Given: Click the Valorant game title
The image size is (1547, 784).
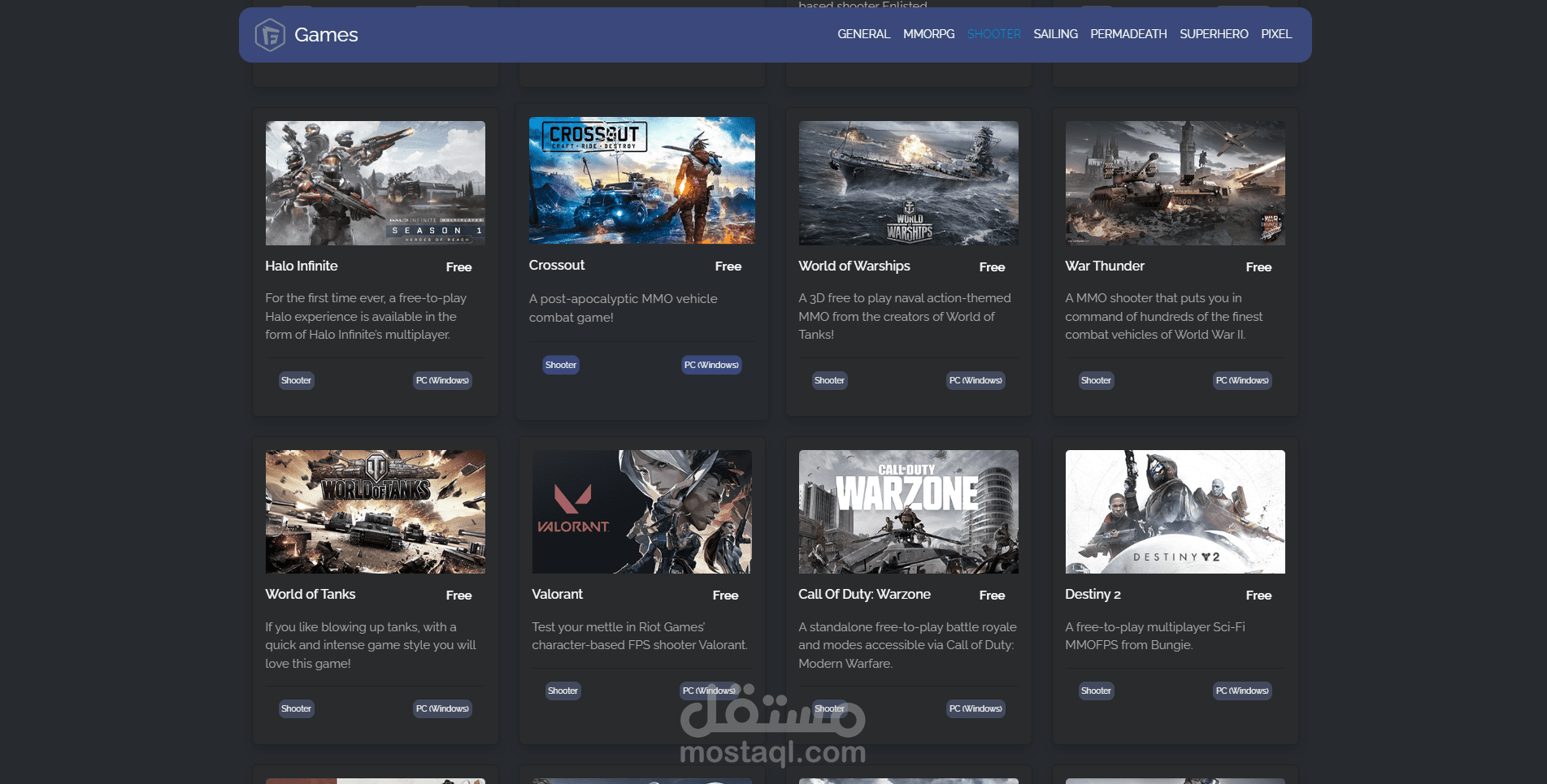Looking at the screenshot, I should point(558,594).
